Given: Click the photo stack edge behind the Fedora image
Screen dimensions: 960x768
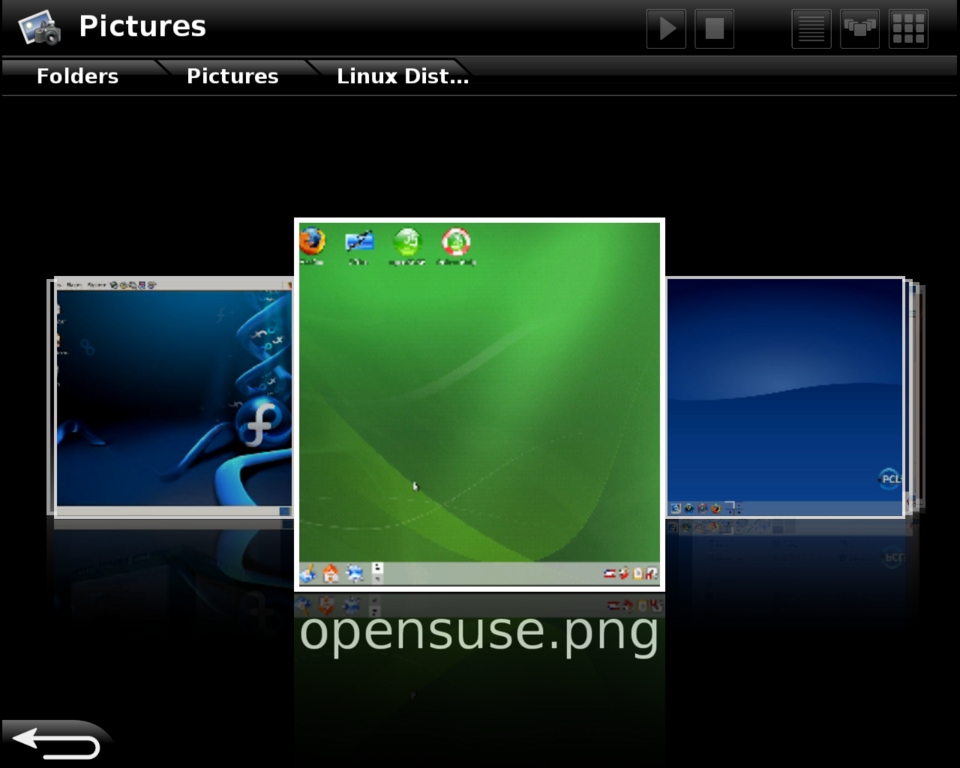Looking at the screenshot, I should [48, 395].
